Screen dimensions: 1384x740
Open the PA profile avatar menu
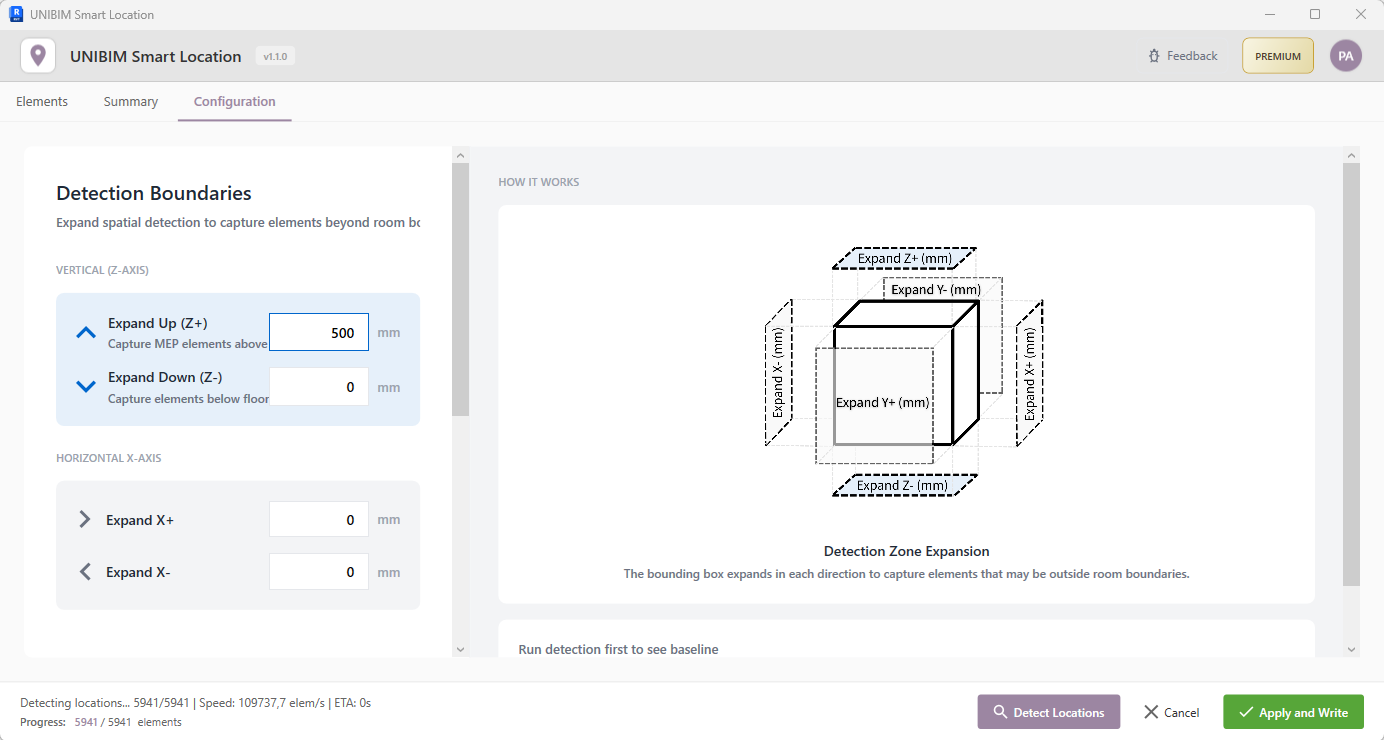click(1345, 55)
